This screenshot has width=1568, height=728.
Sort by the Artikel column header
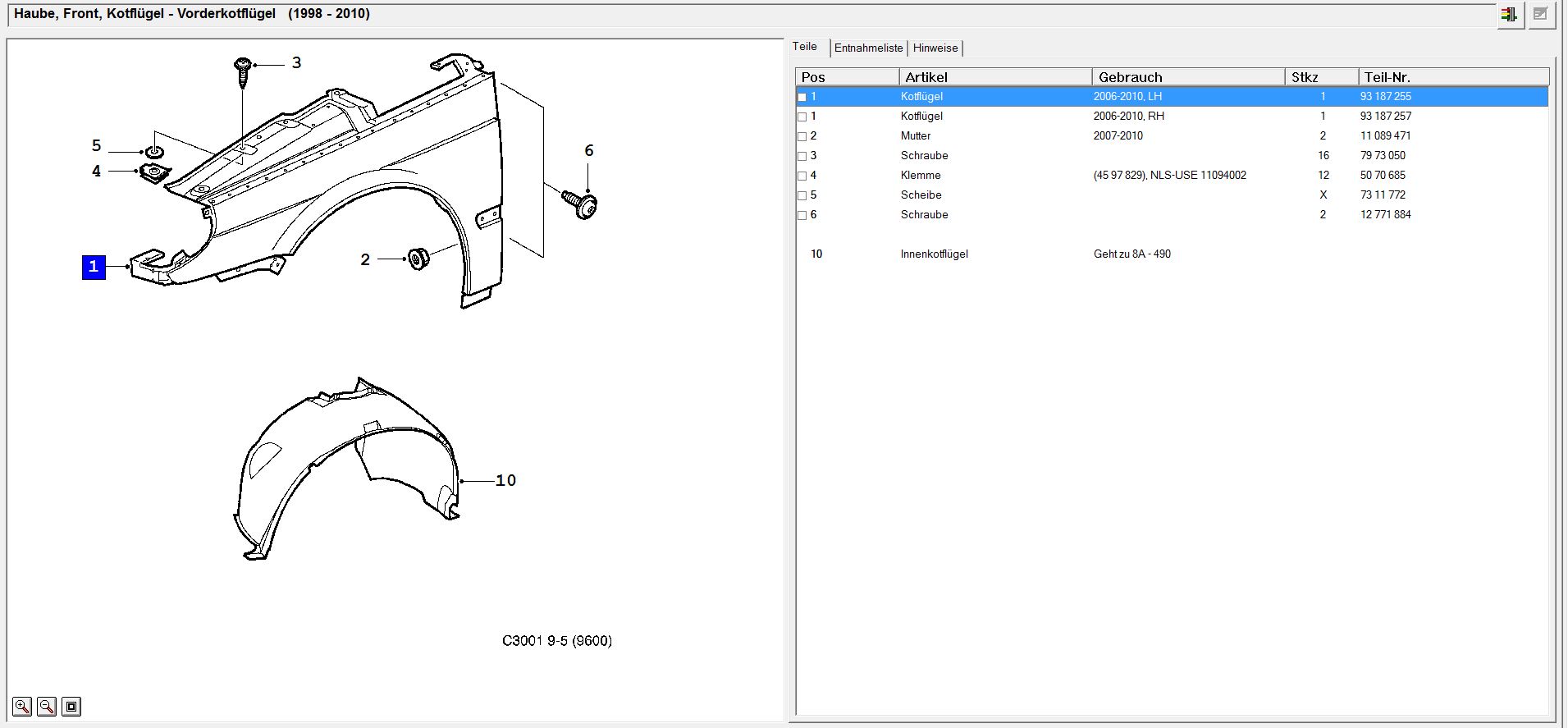pyautogui.click(x=995, y=77)
